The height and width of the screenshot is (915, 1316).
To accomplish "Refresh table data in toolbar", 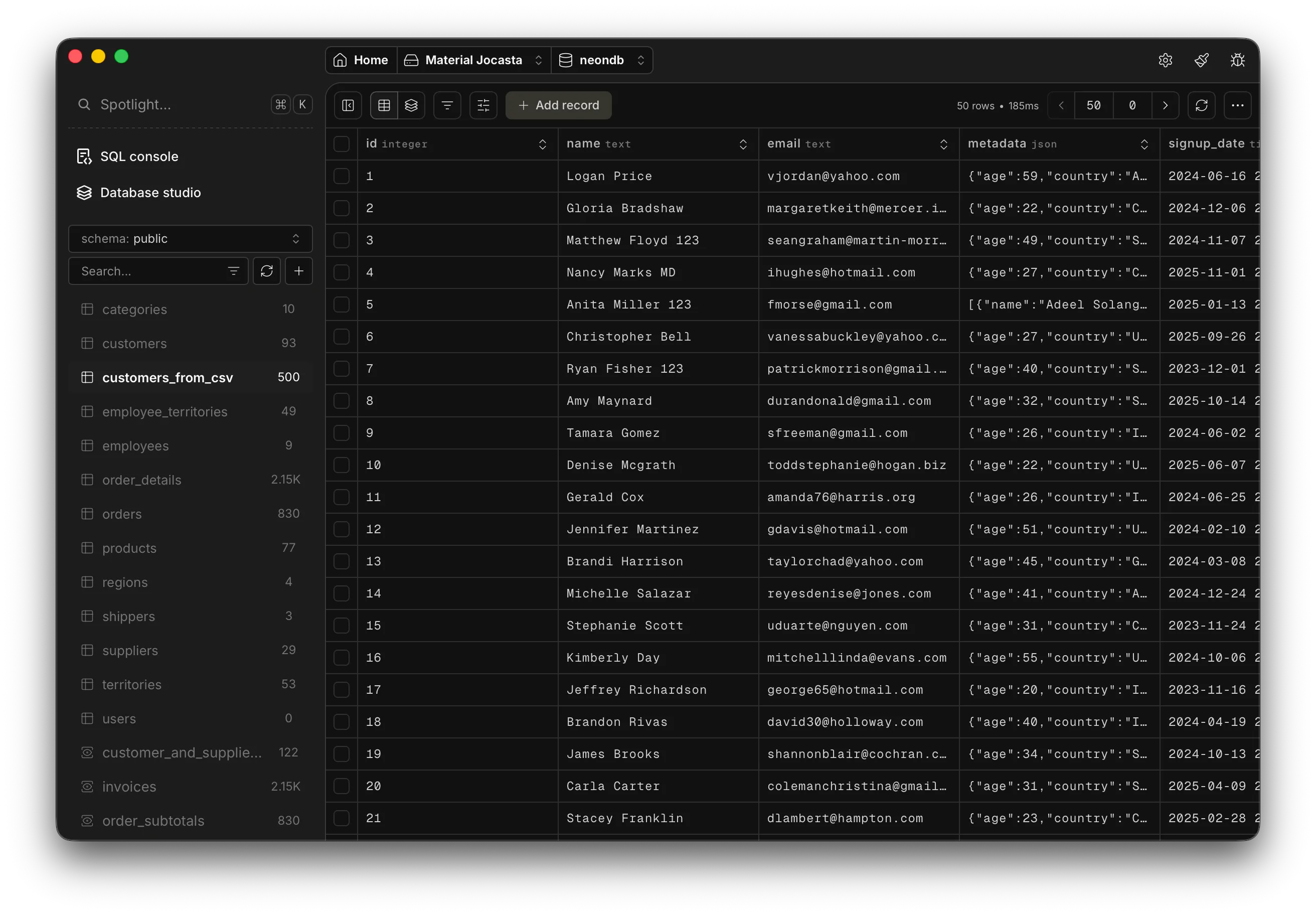I will point(1201,105).
